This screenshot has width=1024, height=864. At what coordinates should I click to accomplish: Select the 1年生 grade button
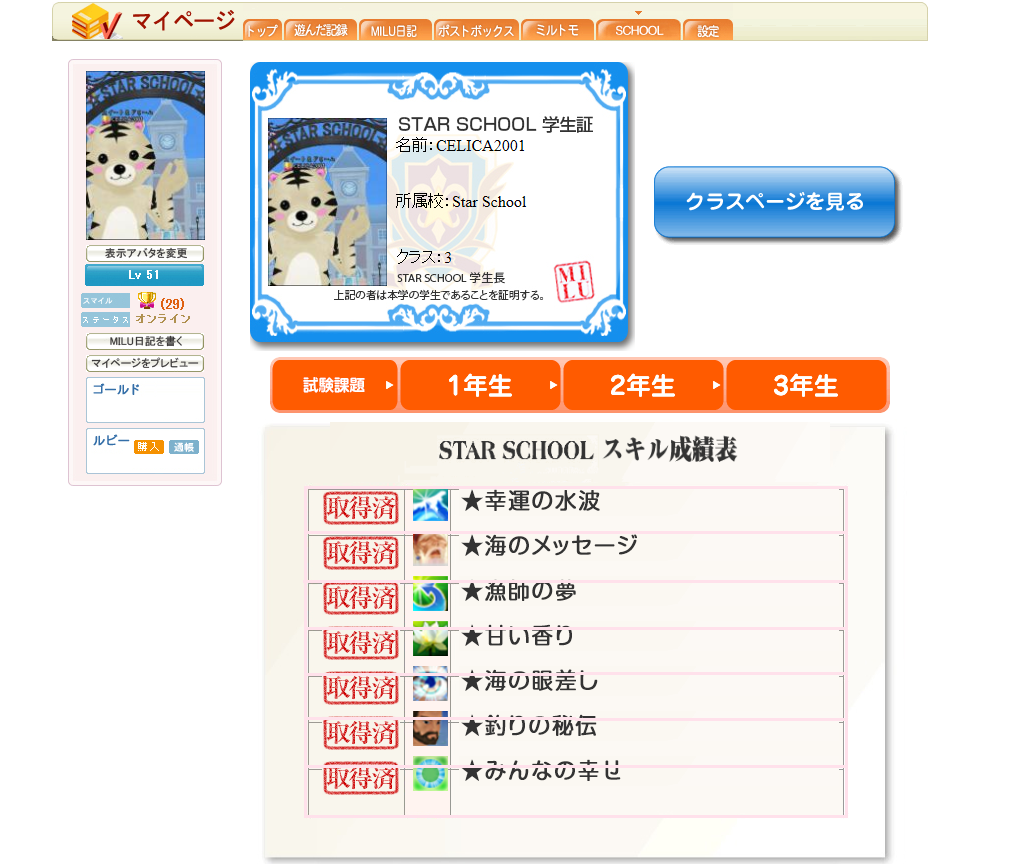pos(480,385)
